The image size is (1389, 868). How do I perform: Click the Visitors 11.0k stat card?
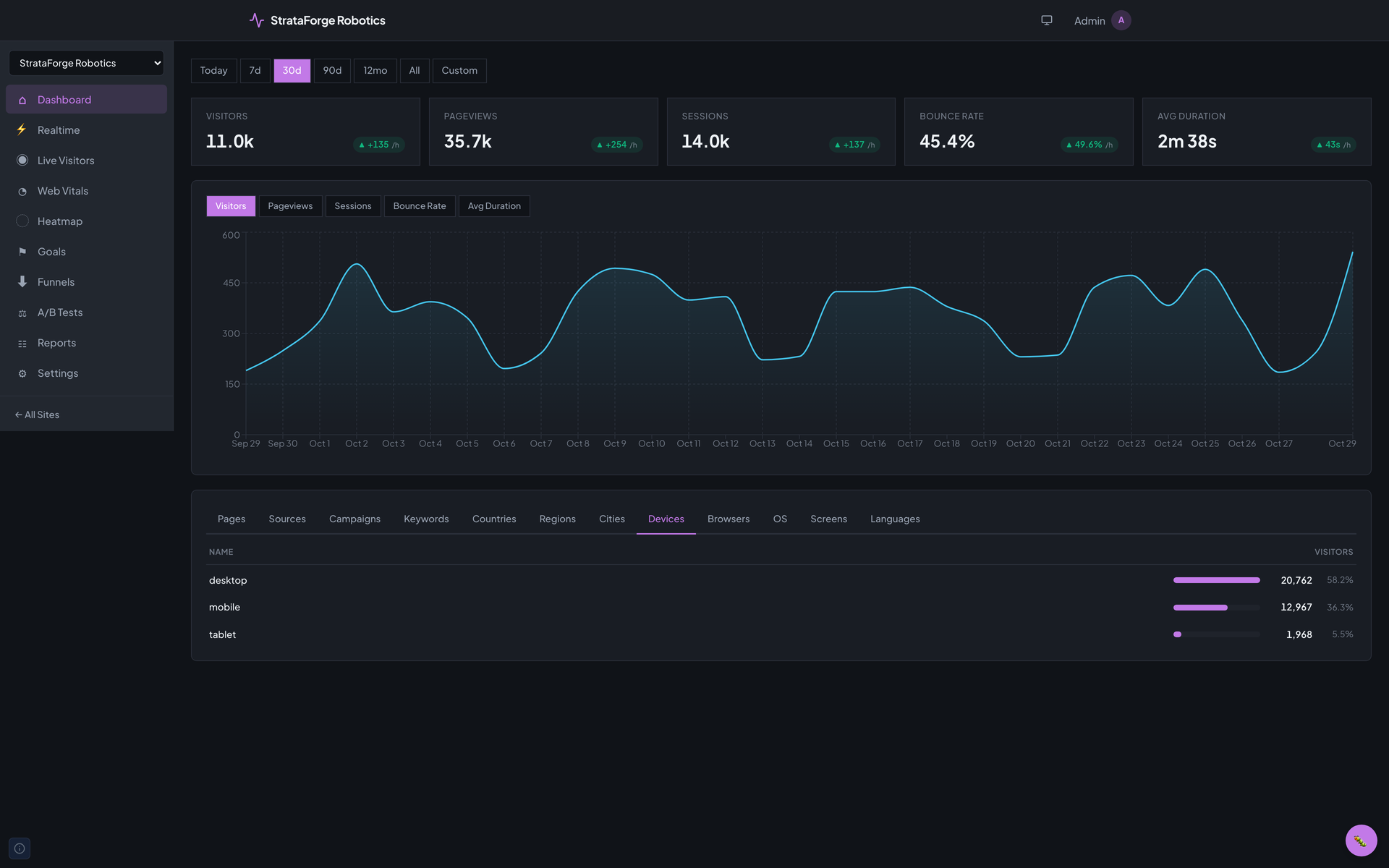click(305, 132)
